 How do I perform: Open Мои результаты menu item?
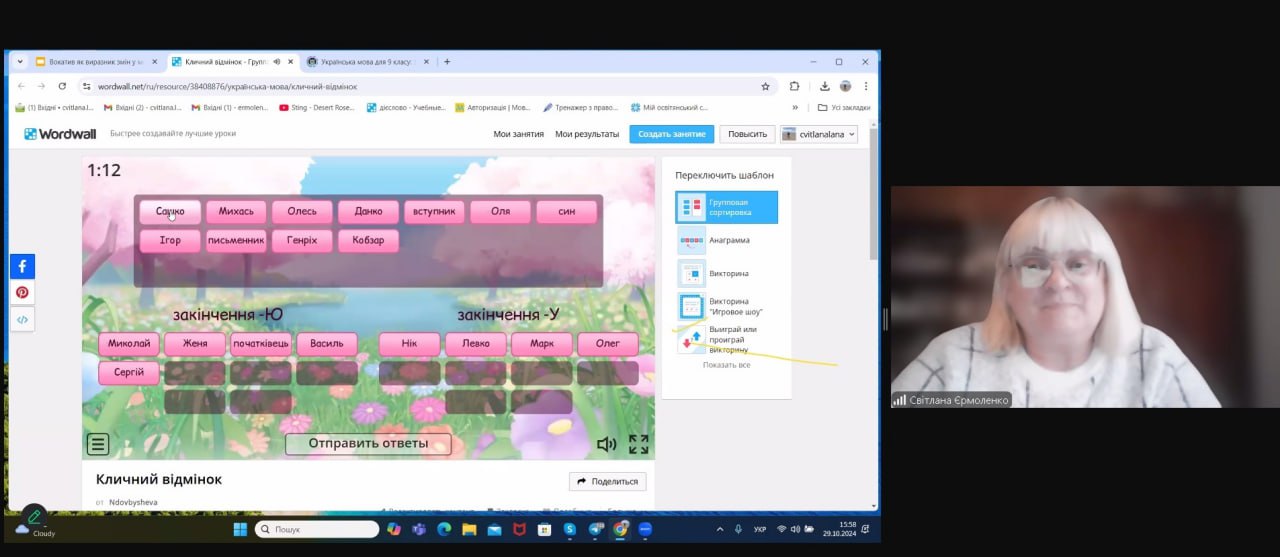(587, 134)
